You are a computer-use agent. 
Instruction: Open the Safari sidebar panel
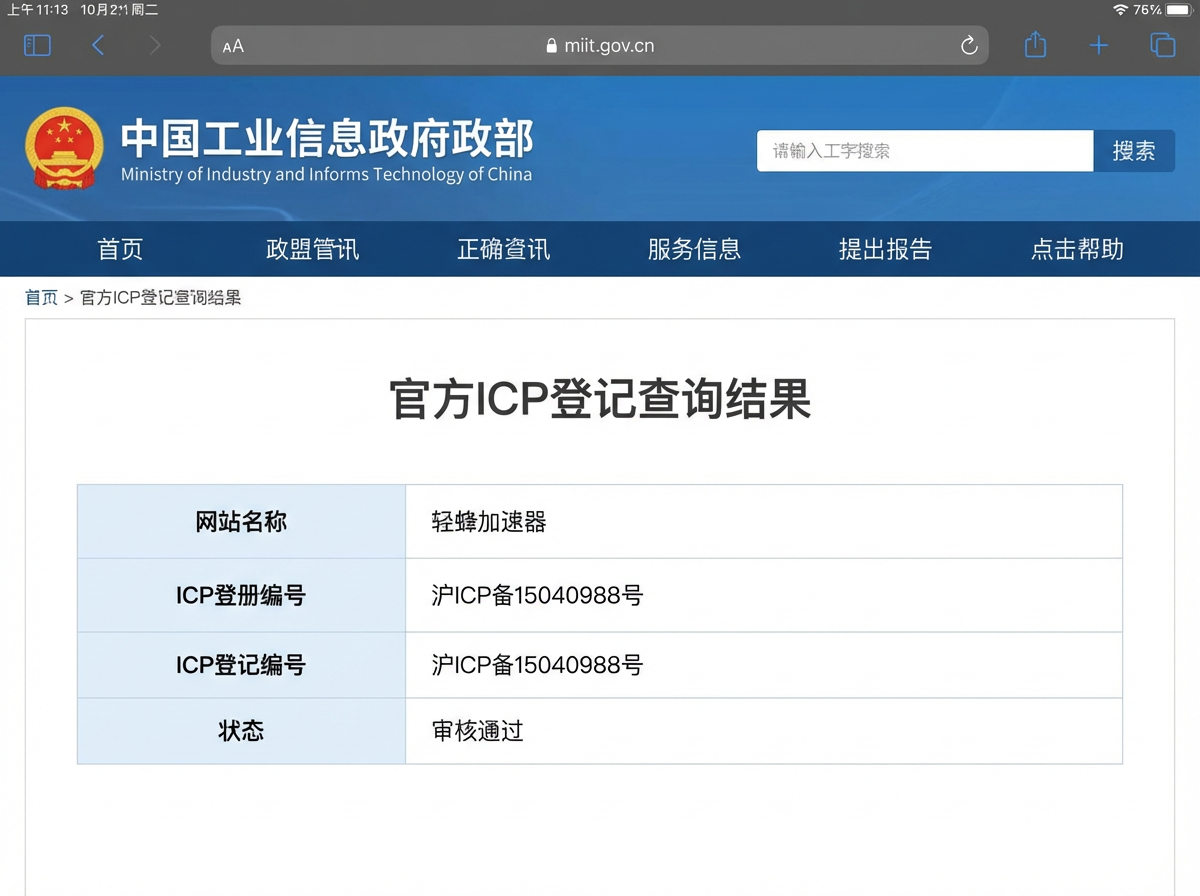(37, 45)
